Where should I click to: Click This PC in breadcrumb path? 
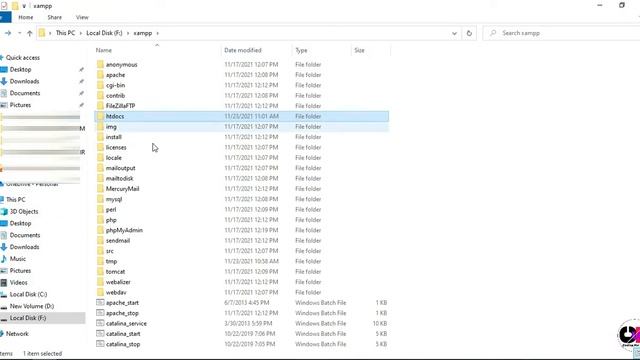65,33
